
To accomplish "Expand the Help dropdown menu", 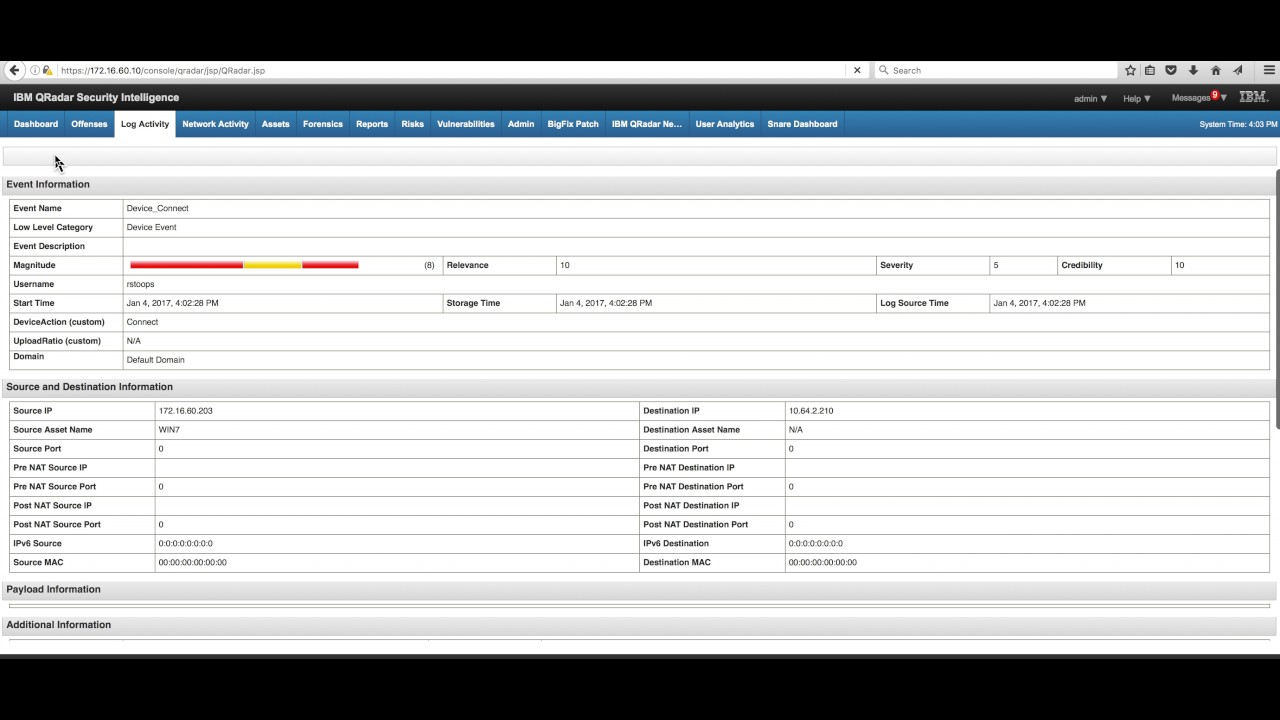I will coord(1137,98).
